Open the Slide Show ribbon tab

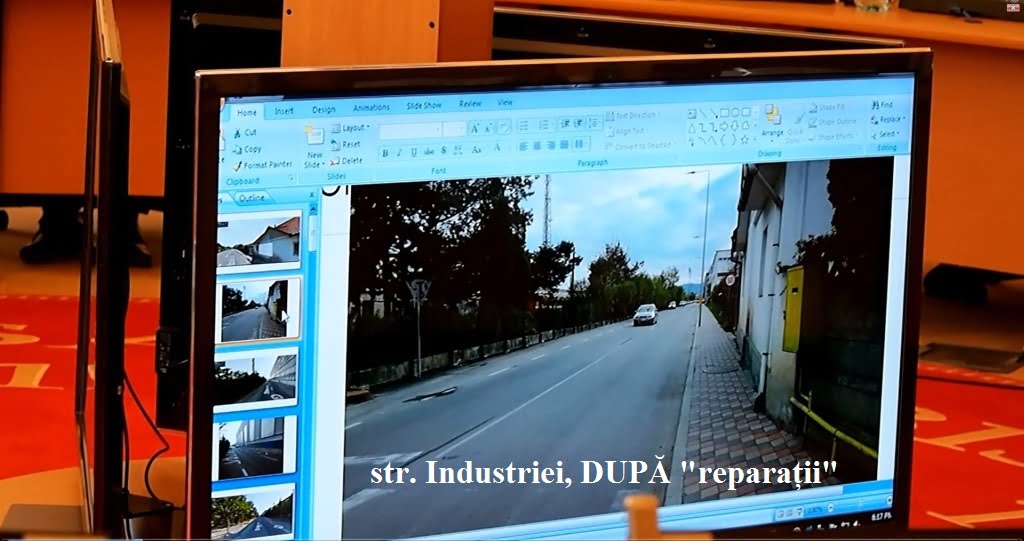click(x=423, y=105)
